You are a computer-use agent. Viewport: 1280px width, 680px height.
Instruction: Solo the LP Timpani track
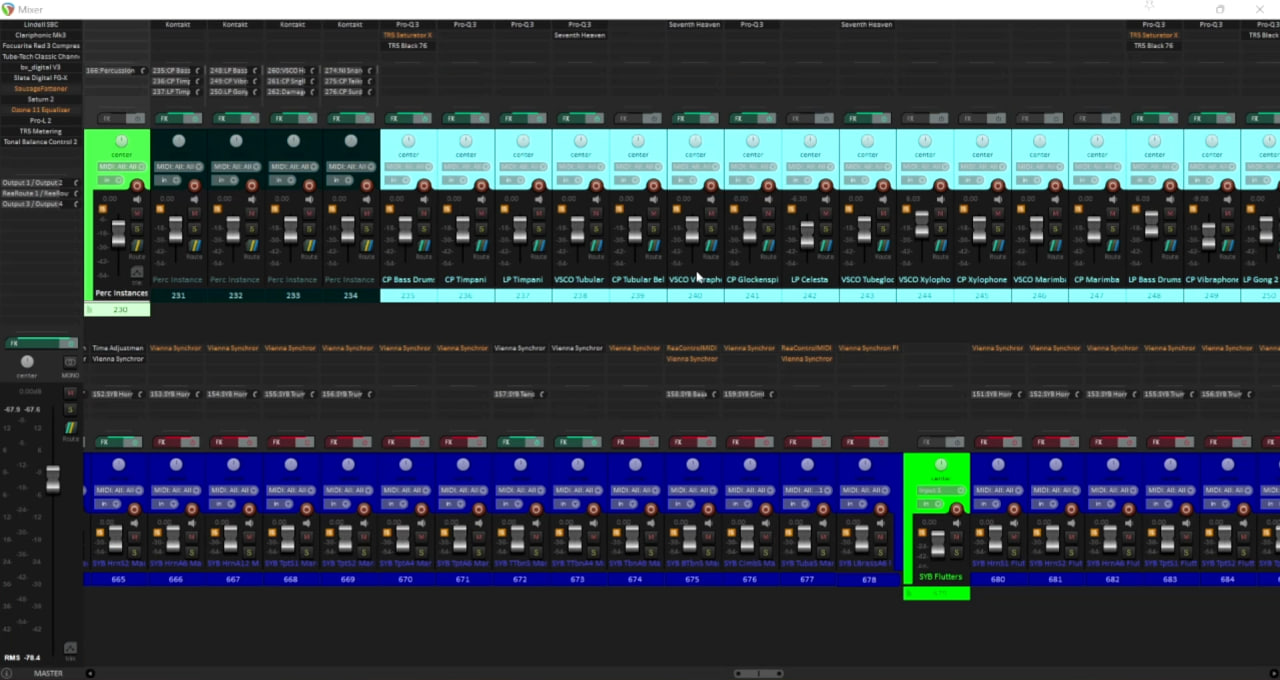click(x=538, y=228)
